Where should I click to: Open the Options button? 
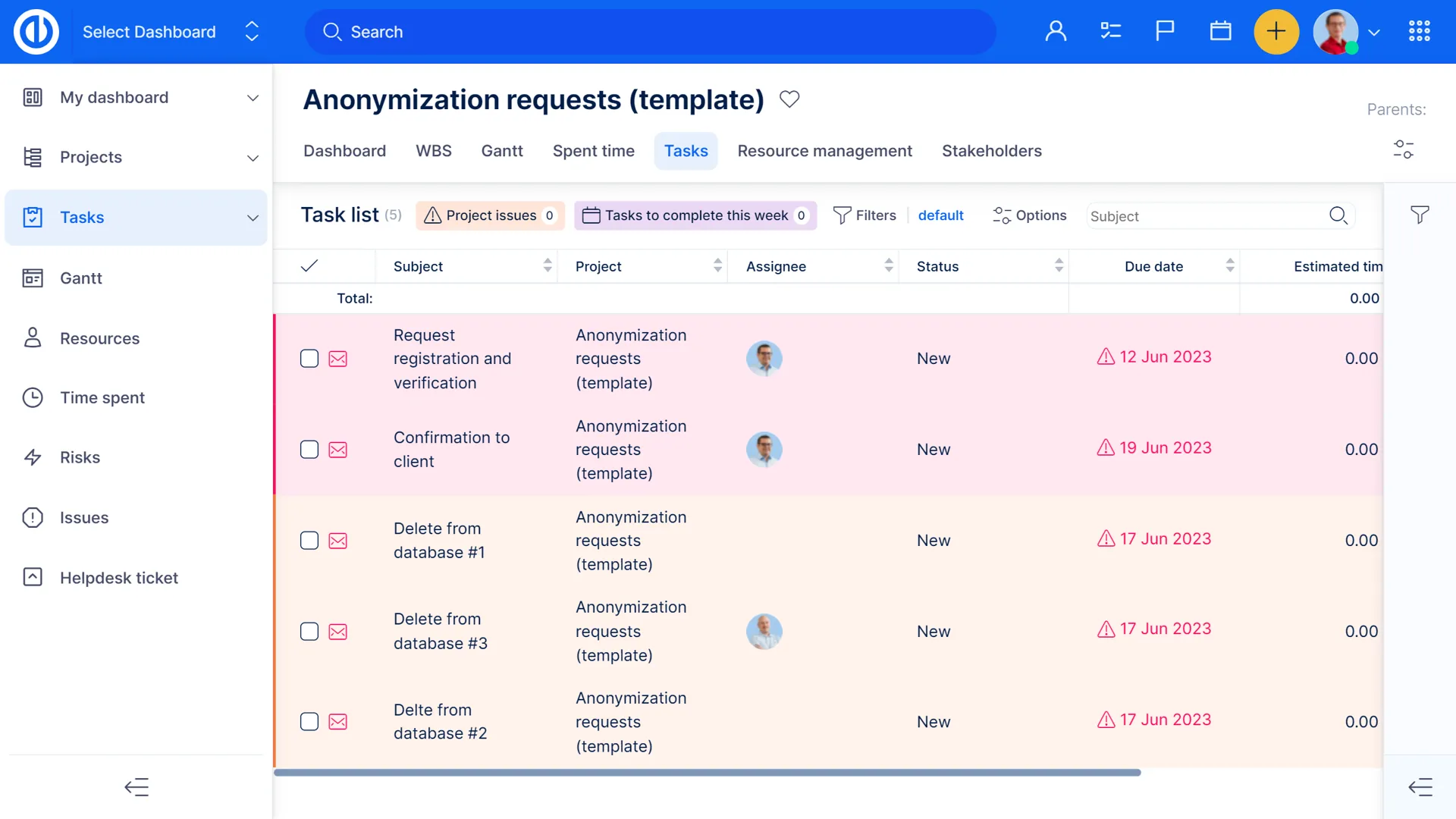click(1029, 215)
